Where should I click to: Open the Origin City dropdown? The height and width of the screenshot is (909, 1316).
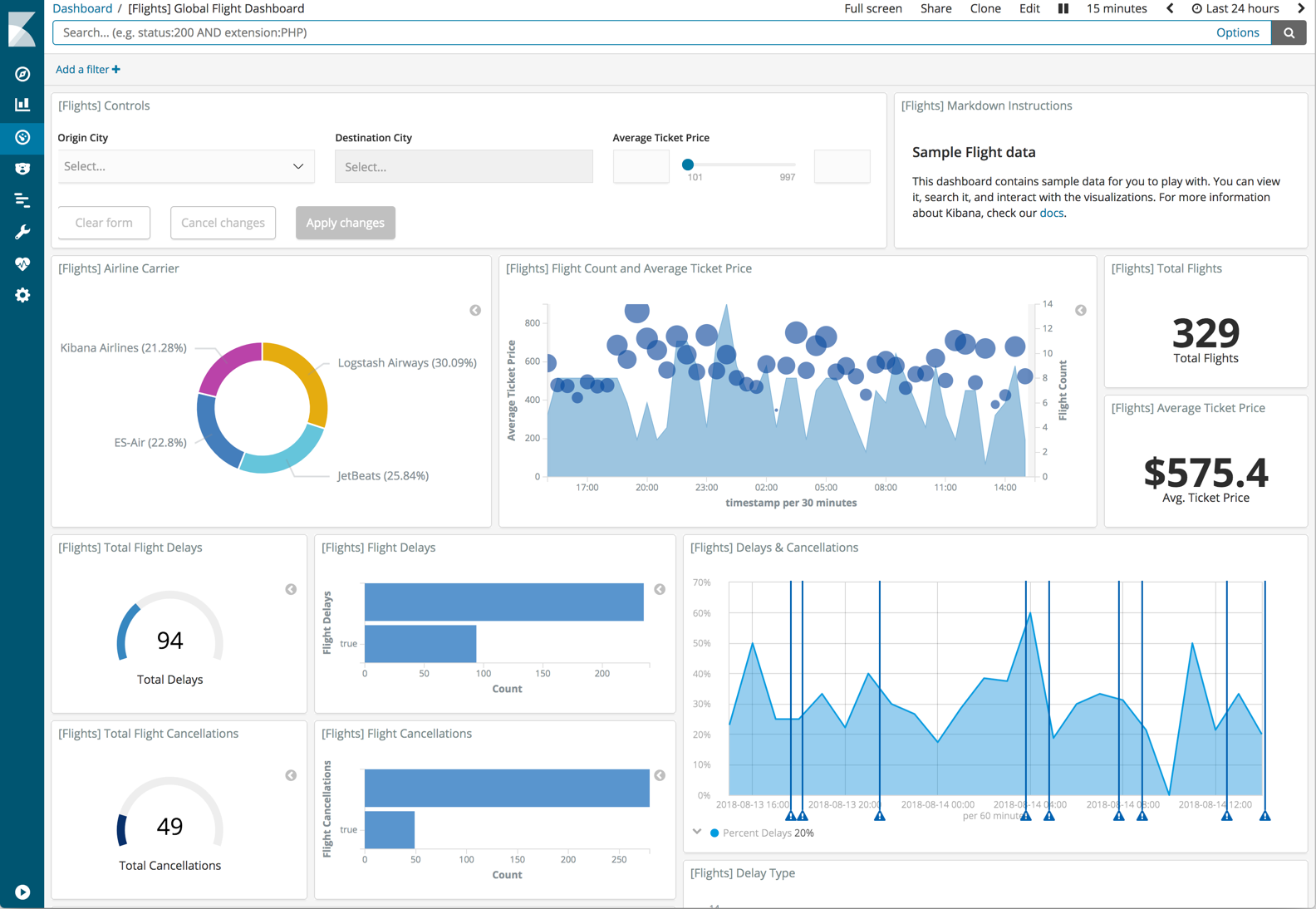185,166
